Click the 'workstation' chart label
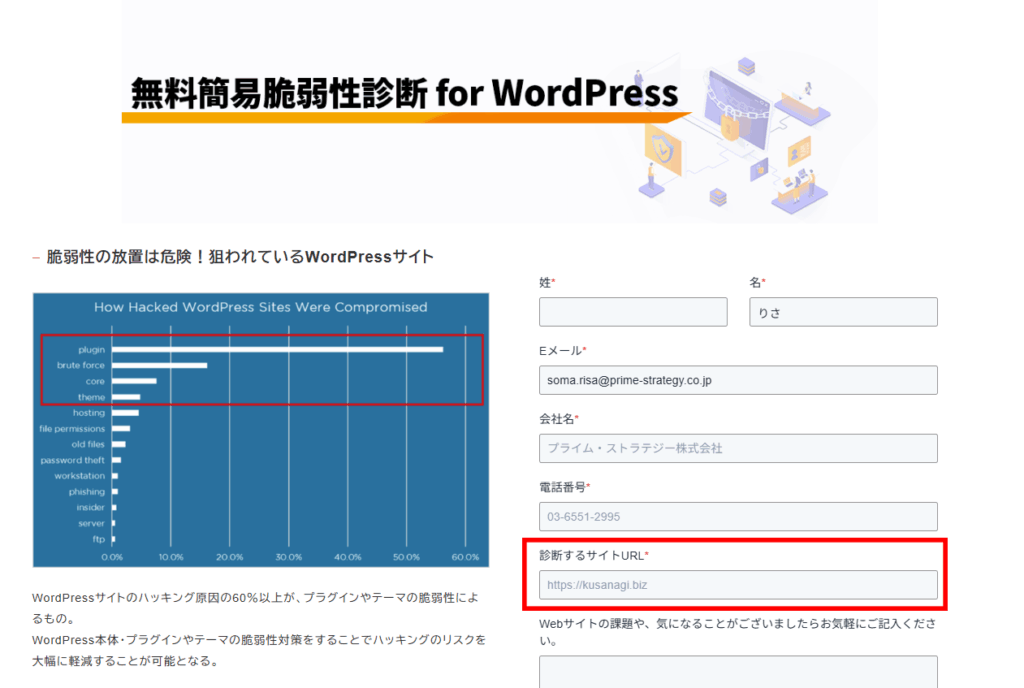 click(80, 476)
